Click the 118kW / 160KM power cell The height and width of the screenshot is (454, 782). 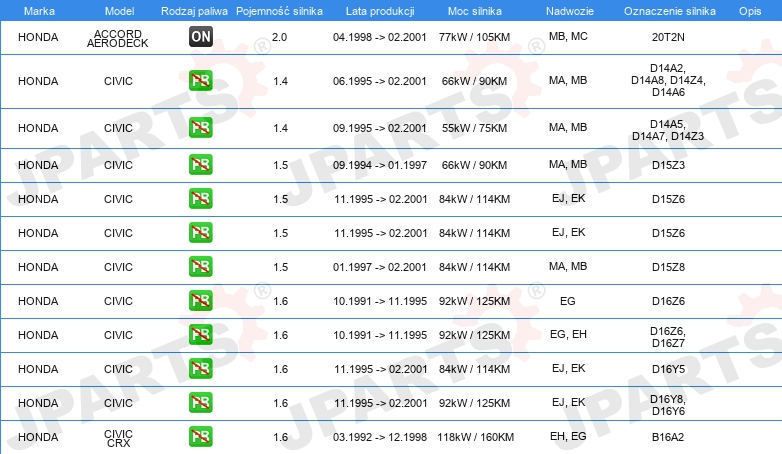click(475, 437)
